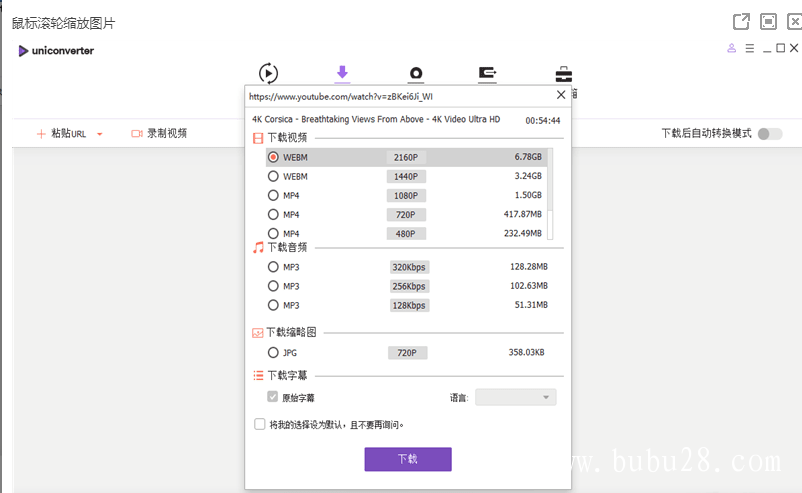
Task: Click the uniconverter logo
Action: pyautogui.click(x=56, y=51)
